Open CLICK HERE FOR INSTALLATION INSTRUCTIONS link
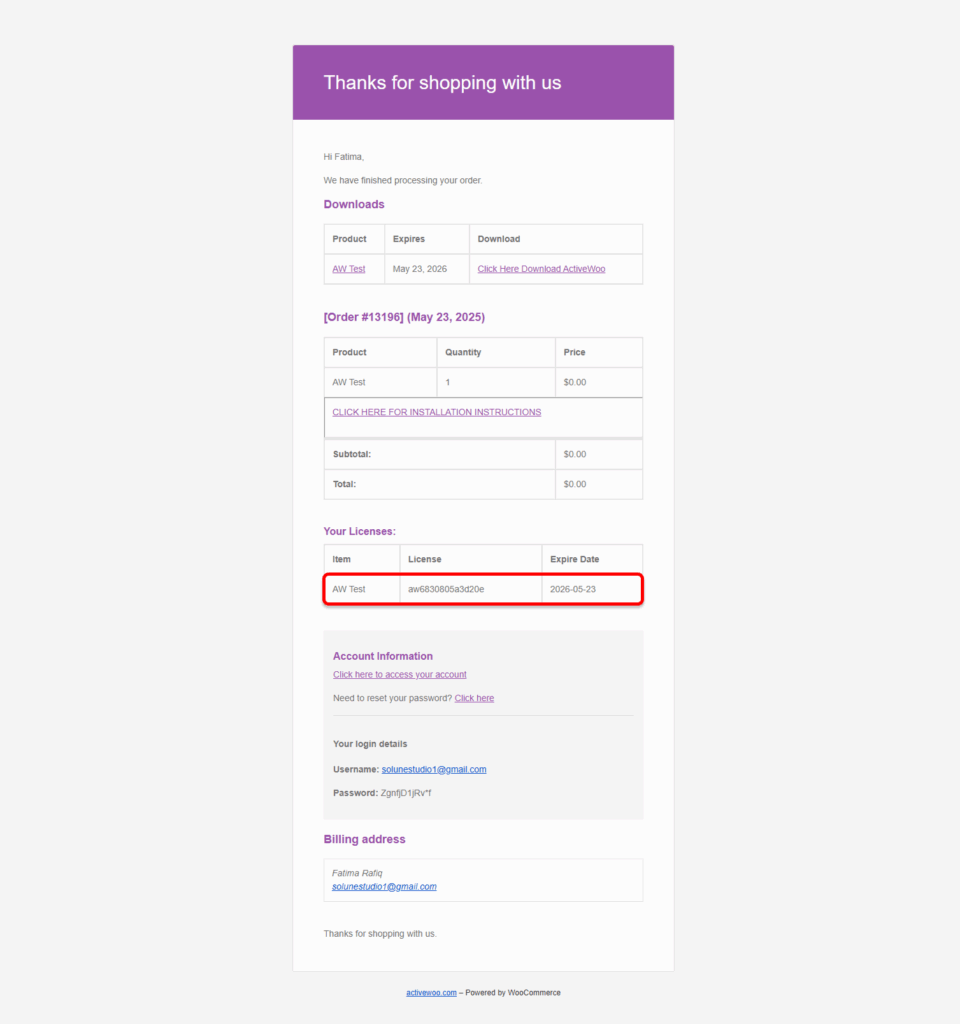The image size is (960, 1024). (437, 412)
